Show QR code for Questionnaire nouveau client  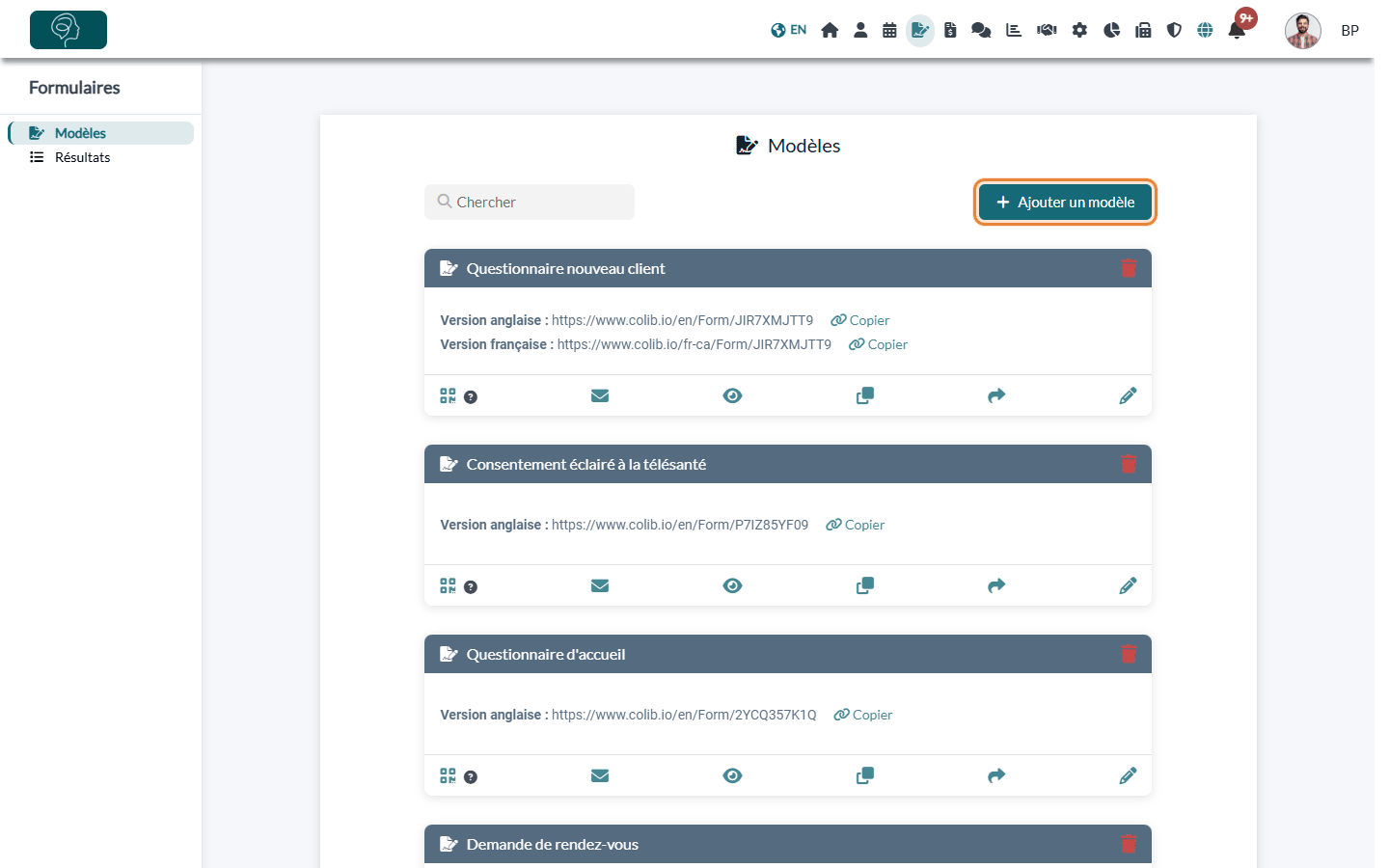pos(448,395)
